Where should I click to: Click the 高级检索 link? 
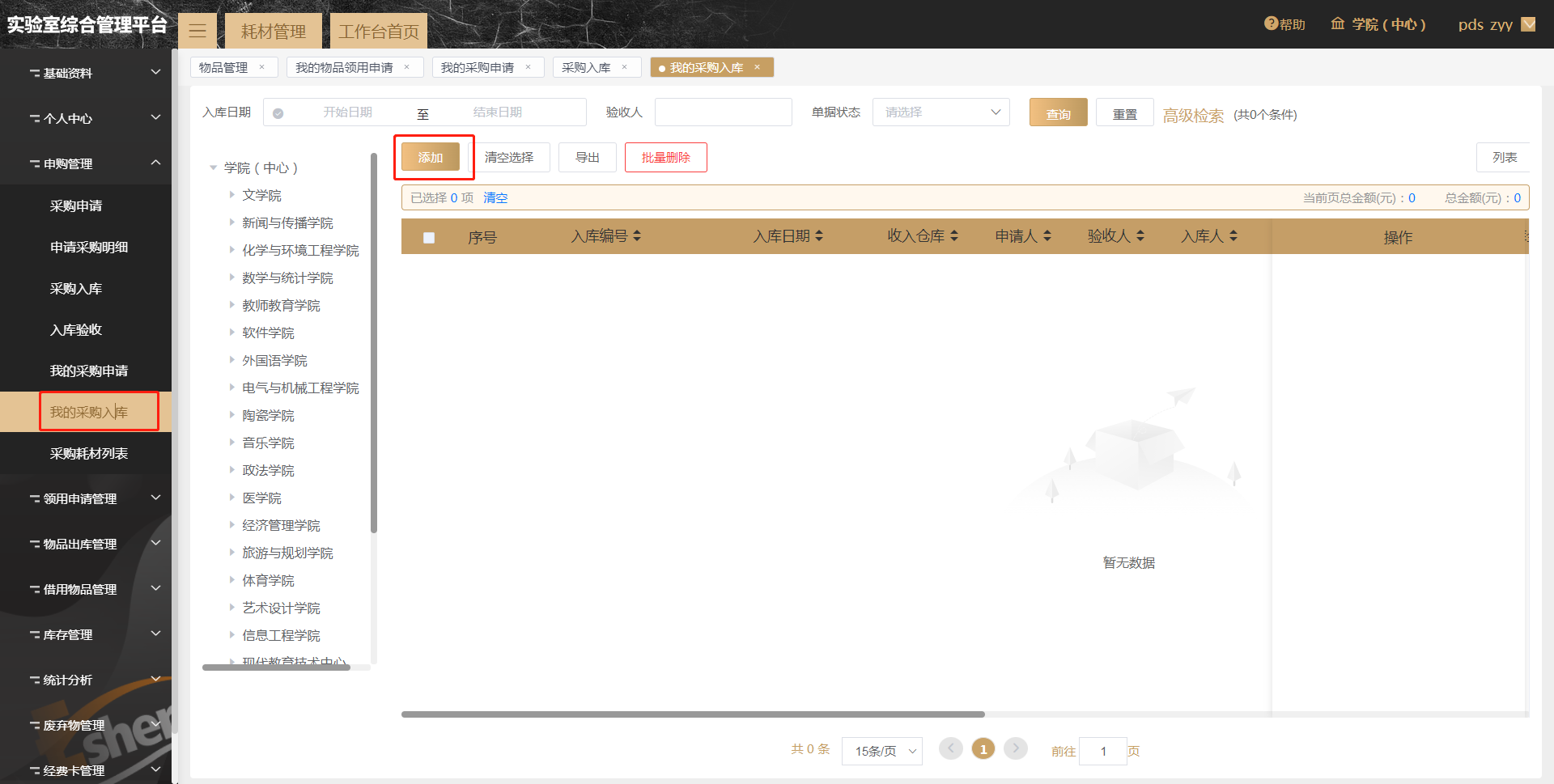pyautogui.click(x=1193, y=115)
